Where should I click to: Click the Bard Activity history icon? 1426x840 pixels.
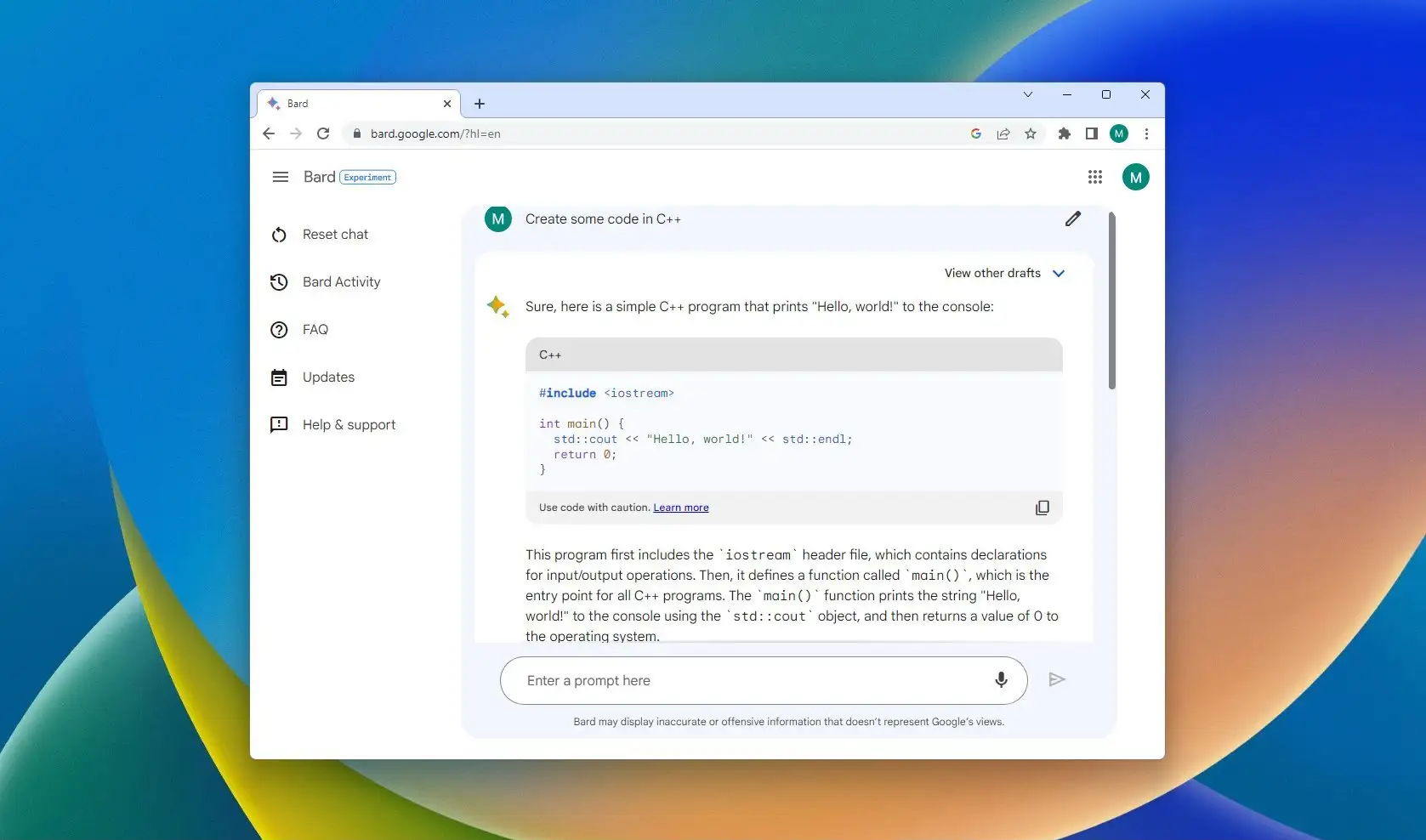click(x=279, y=282)
